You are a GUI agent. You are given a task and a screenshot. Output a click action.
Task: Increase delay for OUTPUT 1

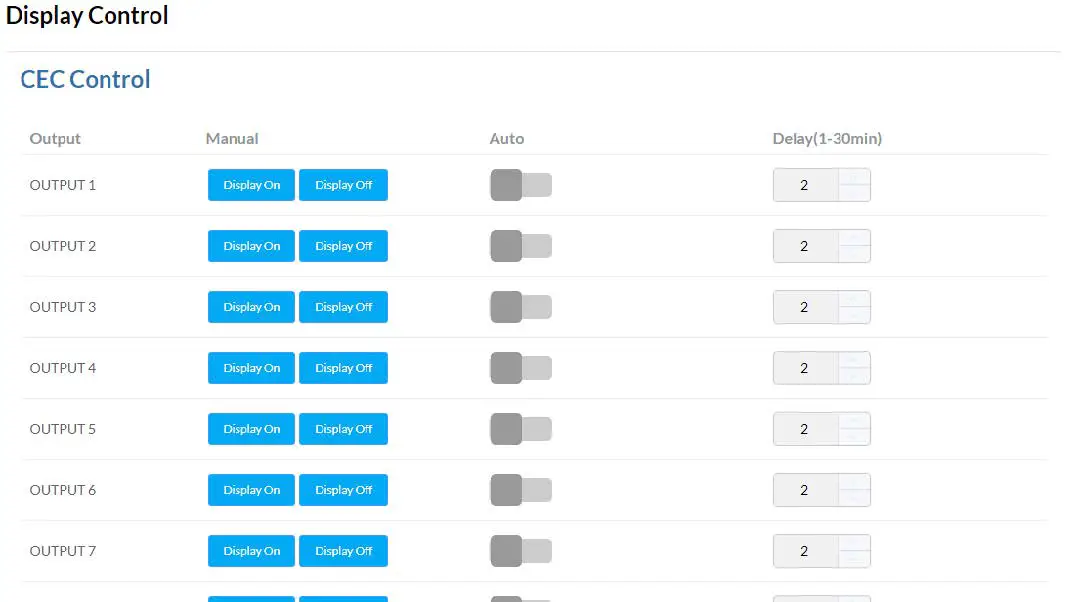pos(854,177)
